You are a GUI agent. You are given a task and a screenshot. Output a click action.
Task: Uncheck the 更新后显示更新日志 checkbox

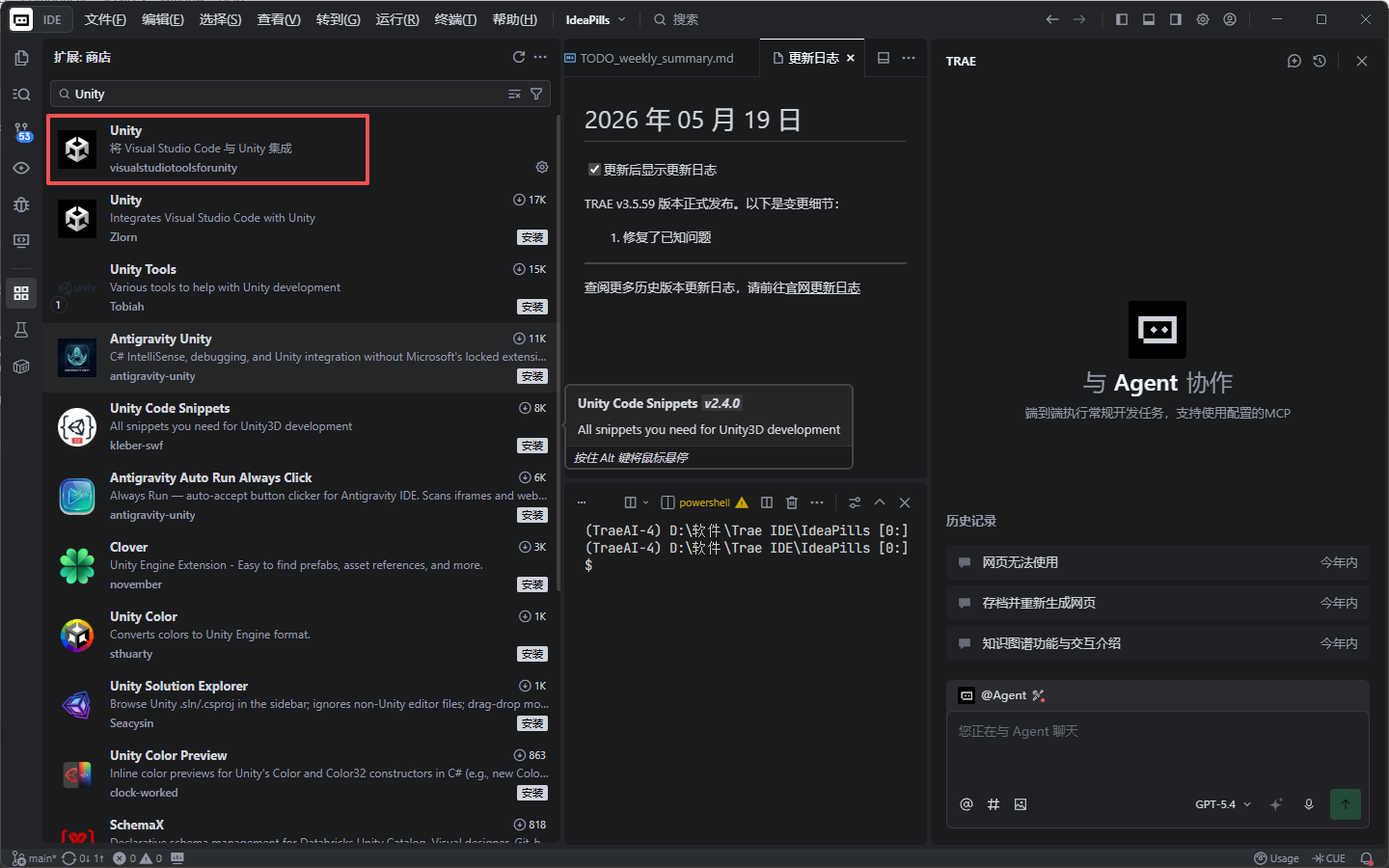click(x=595, y=170)
